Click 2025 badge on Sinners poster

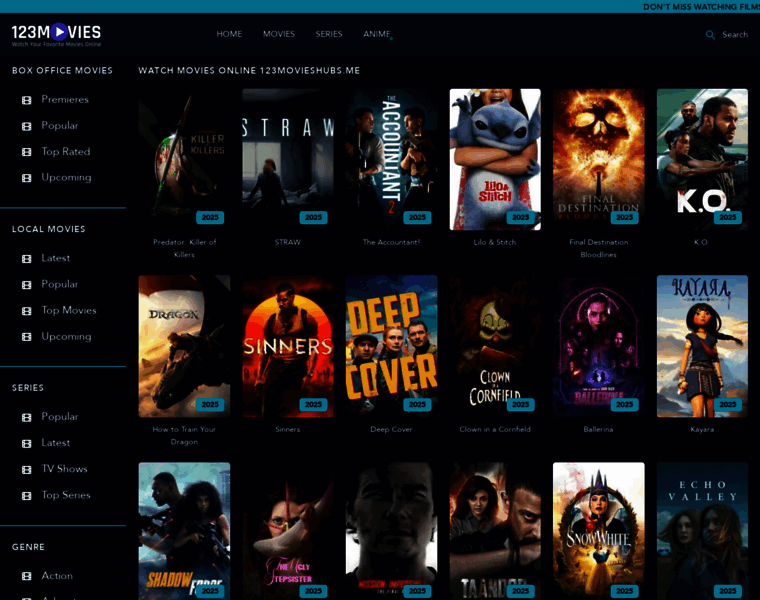(x=313, y=405)
